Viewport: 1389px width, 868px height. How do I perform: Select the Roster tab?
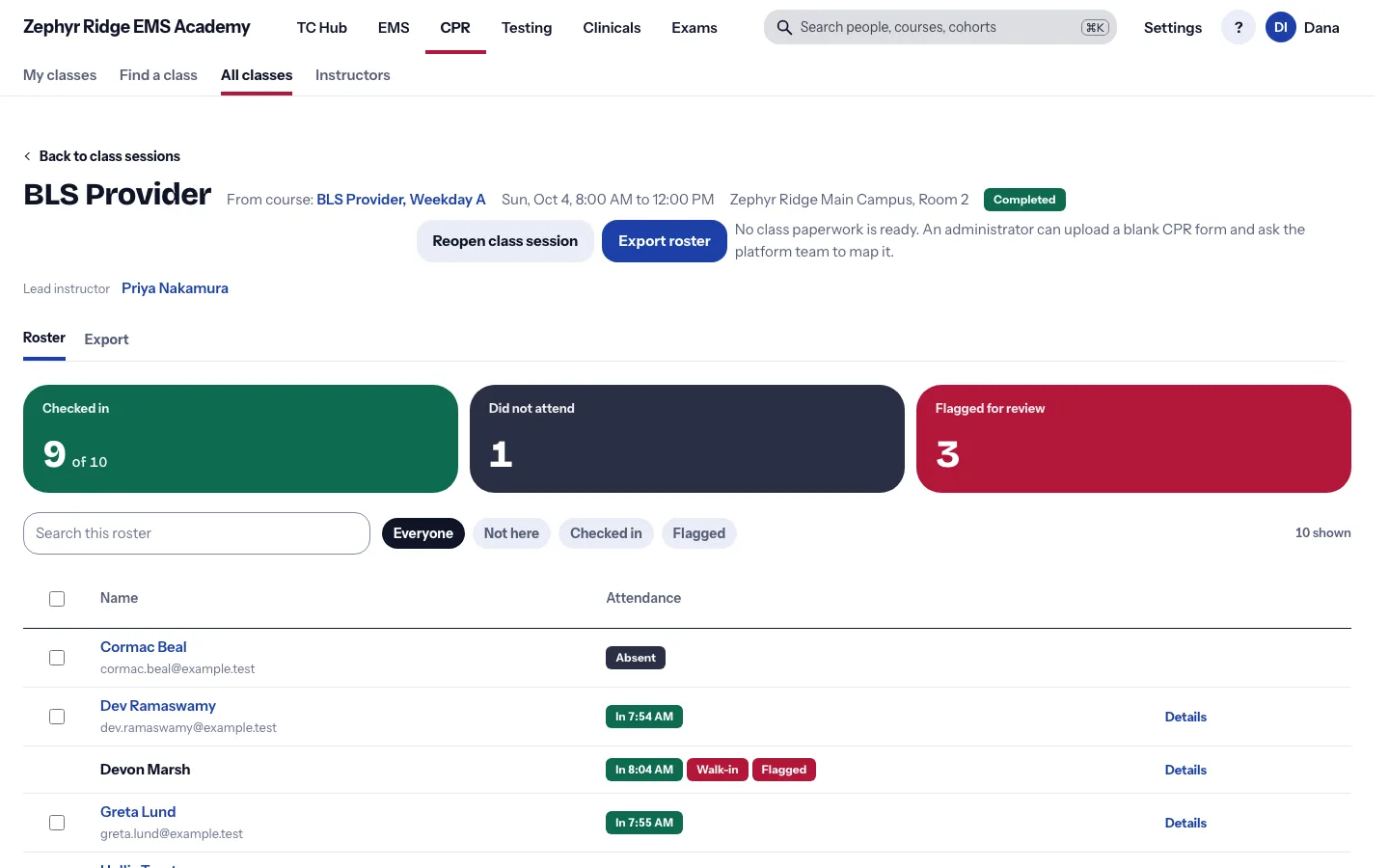(x=44, y=338)
